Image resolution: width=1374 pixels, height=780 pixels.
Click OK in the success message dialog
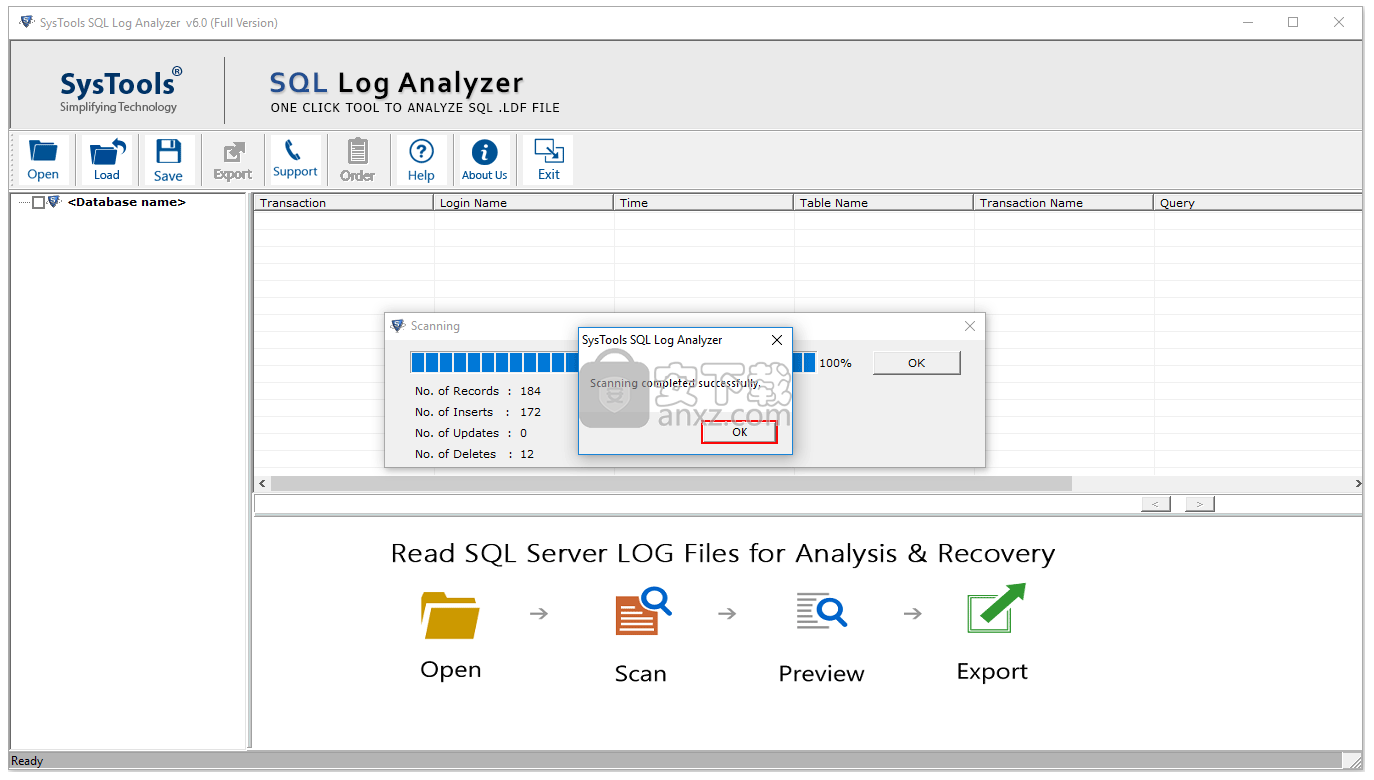pyautogui.click(x=739, y=432)
